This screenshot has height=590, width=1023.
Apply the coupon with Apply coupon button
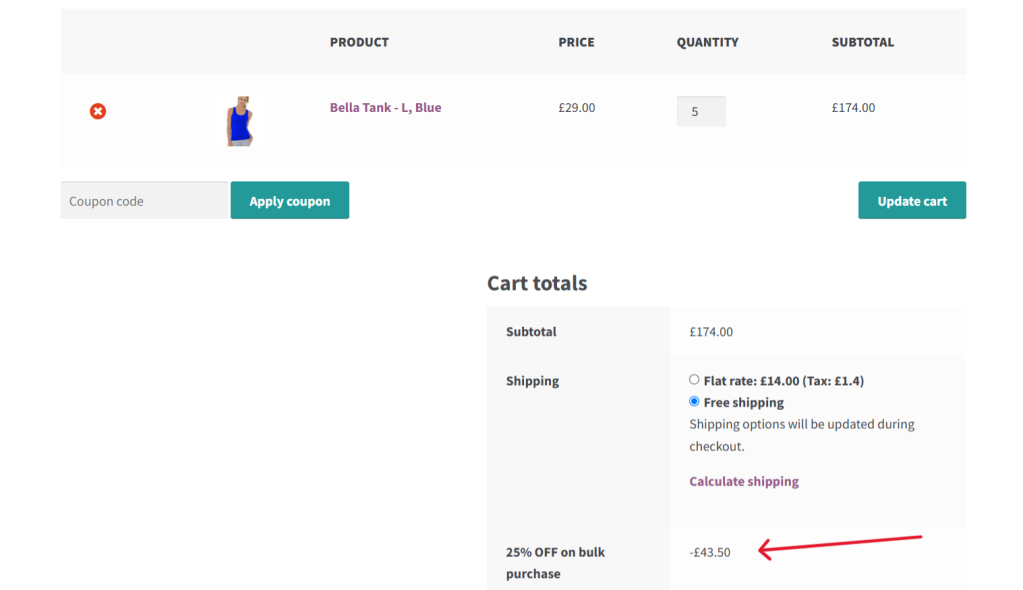tap(290, 200)
